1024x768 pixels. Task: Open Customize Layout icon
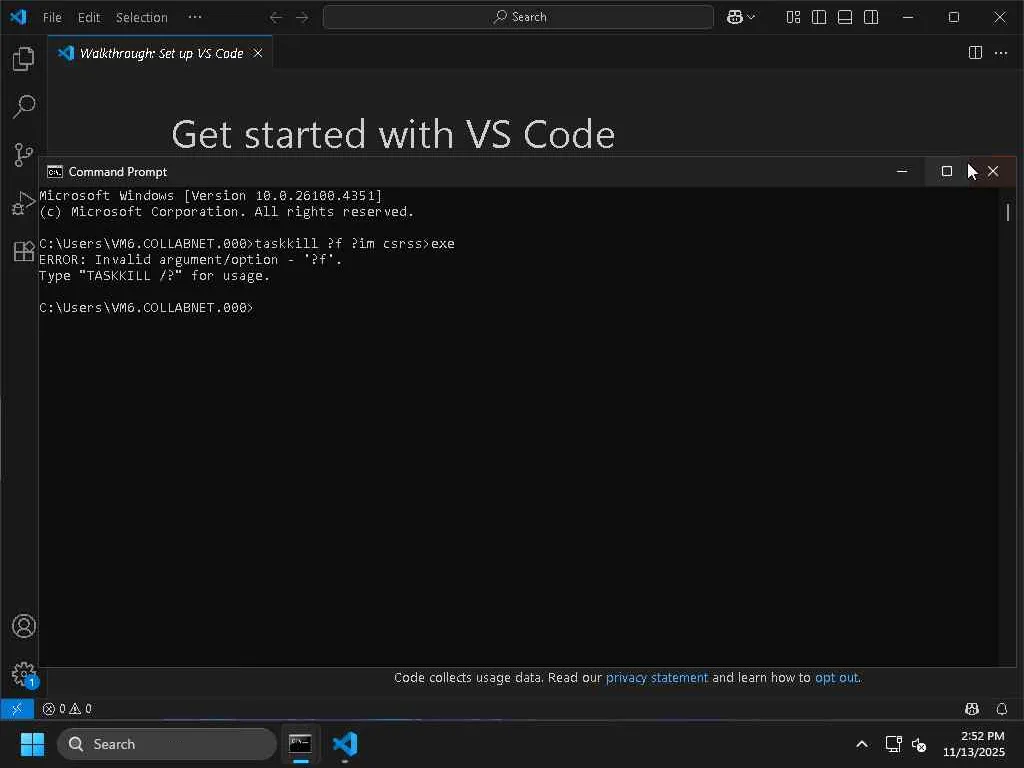[793, 17]
